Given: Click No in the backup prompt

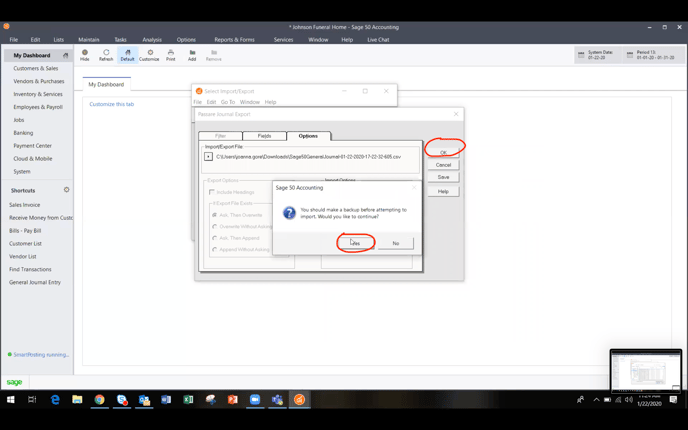Looking at the screenshot, I should (396, 243).
